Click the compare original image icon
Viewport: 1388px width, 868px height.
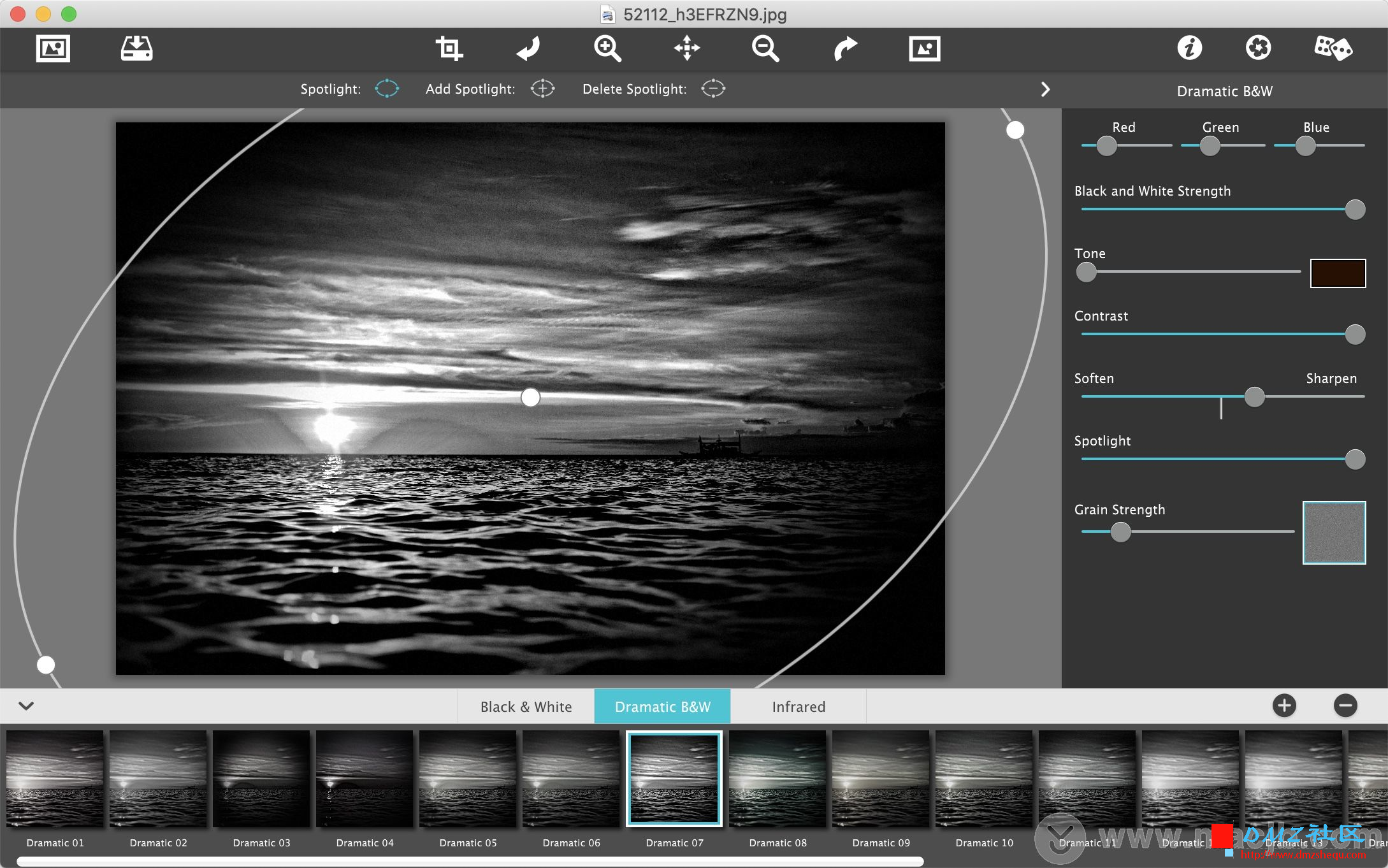925,48
